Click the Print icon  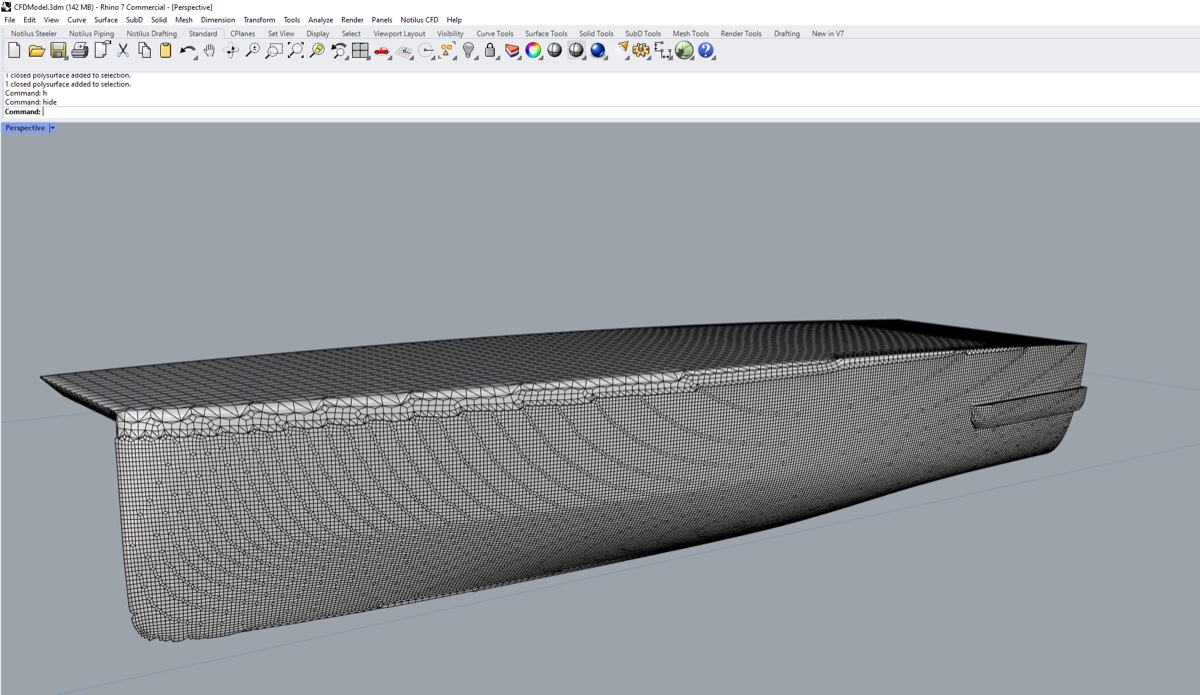(x=80, y=50)
